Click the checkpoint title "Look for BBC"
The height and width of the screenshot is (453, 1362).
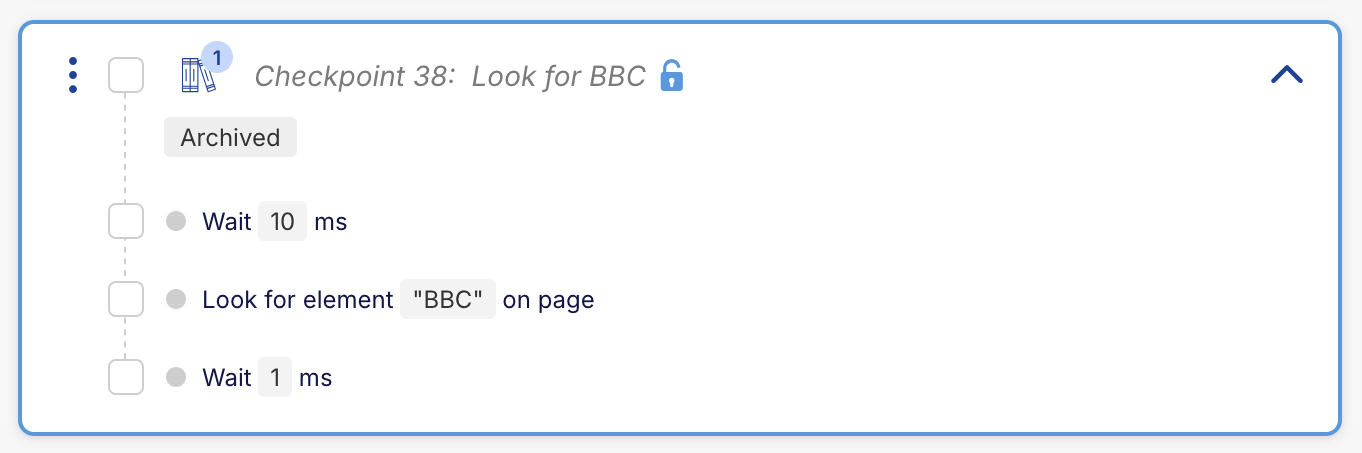(x=558, y=76)
